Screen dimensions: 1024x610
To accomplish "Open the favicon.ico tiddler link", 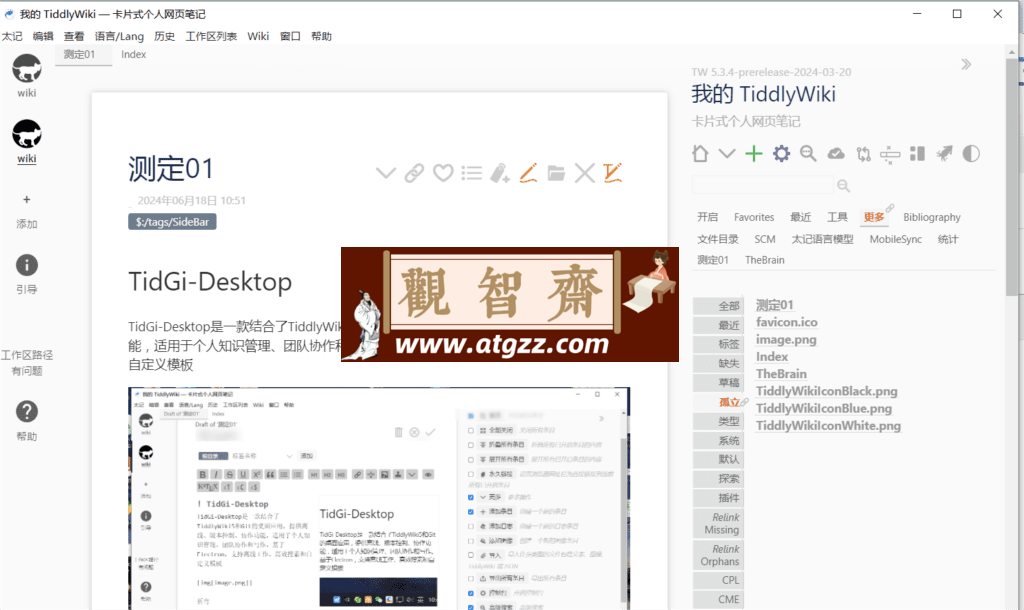I will pos(786,322).
